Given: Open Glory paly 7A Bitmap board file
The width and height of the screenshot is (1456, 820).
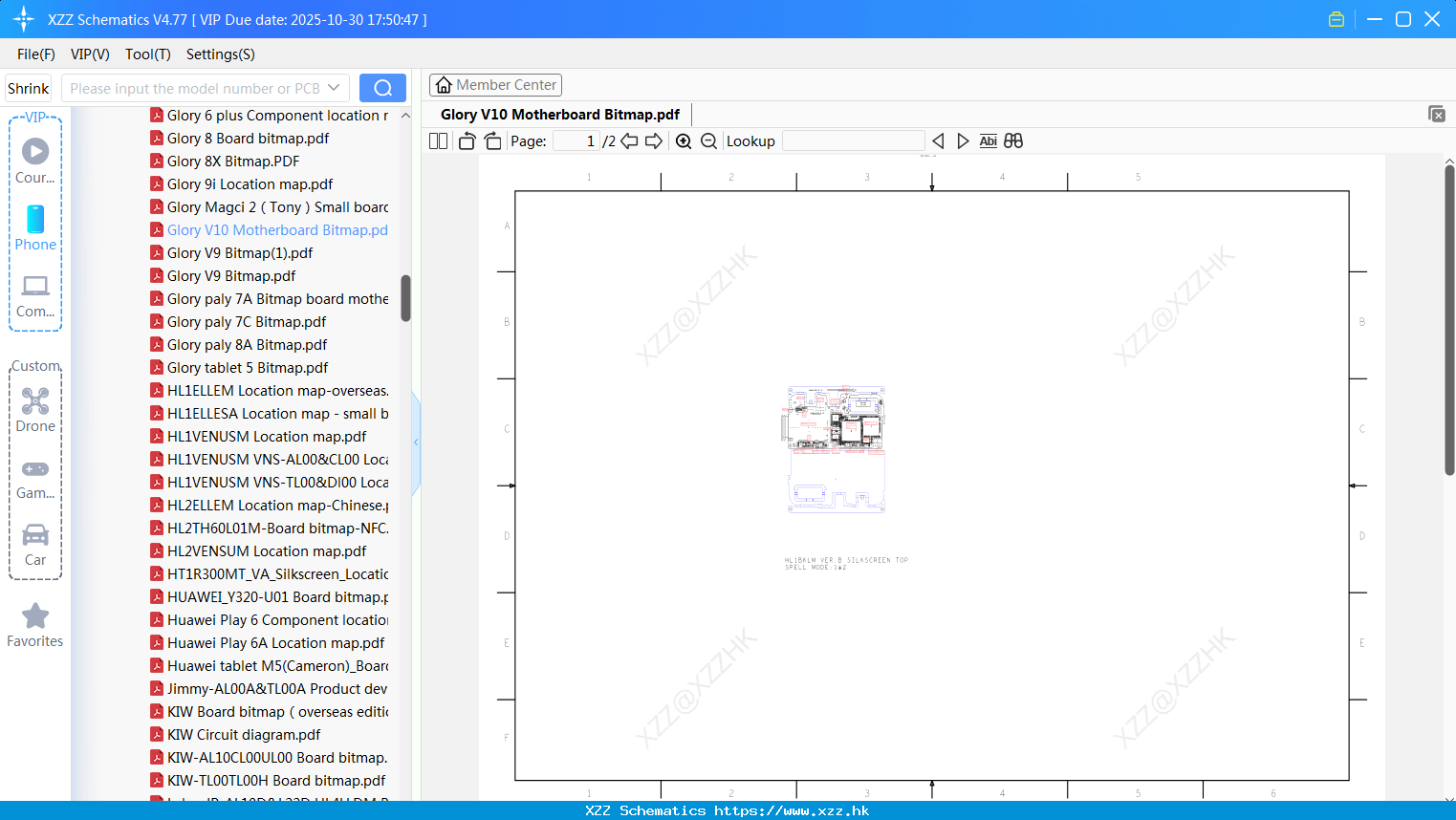Looking at the screenshot, I should pyautogui.click(x=270, y=299).
